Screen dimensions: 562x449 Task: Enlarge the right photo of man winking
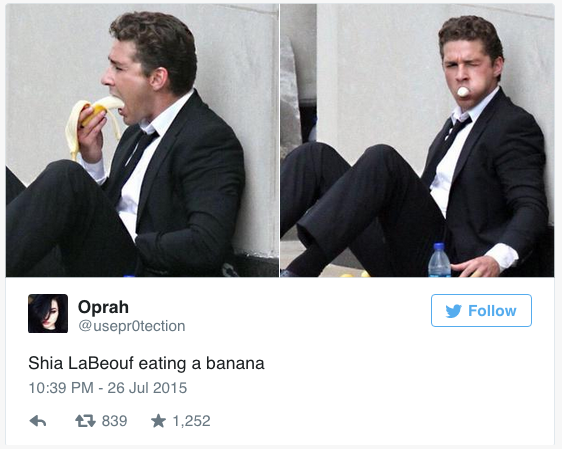pyautogui.click(x=417, y=140)
